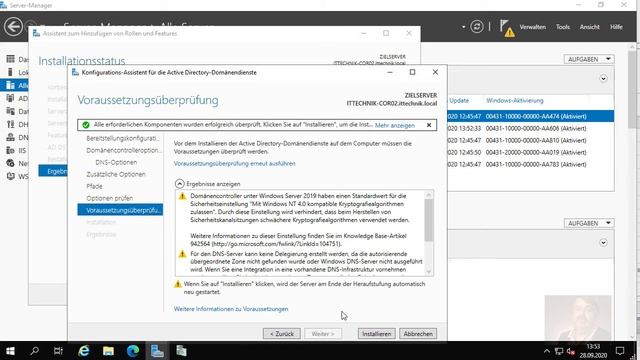Open File Explorer from the taskbar
640x360 pixels.
(x=108, y=351)
